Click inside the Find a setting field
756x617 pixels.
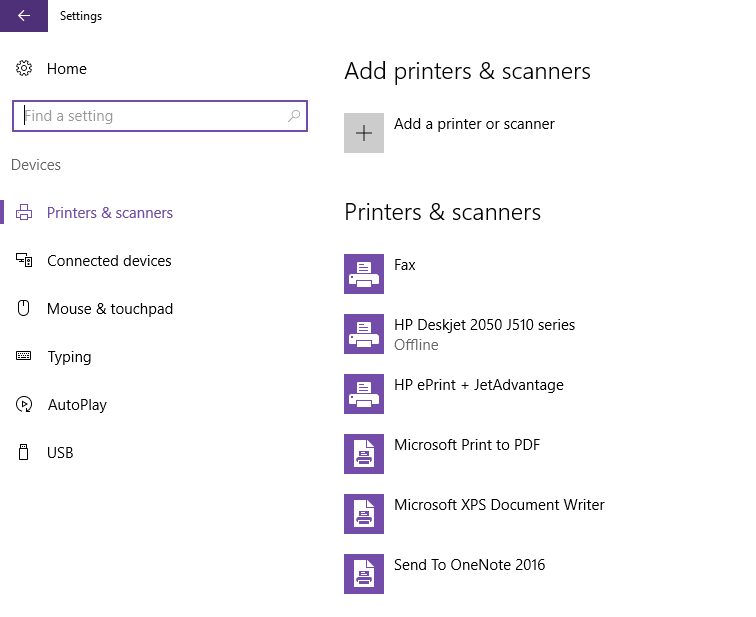tap(150, 116)
